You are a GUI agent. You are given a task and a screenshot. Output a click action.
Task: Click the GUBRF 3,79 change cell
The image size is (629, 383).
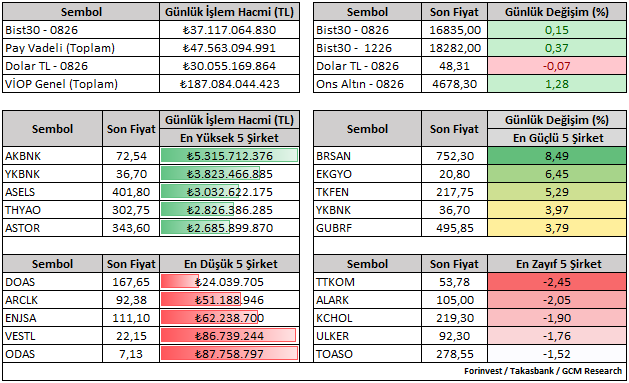557,228
